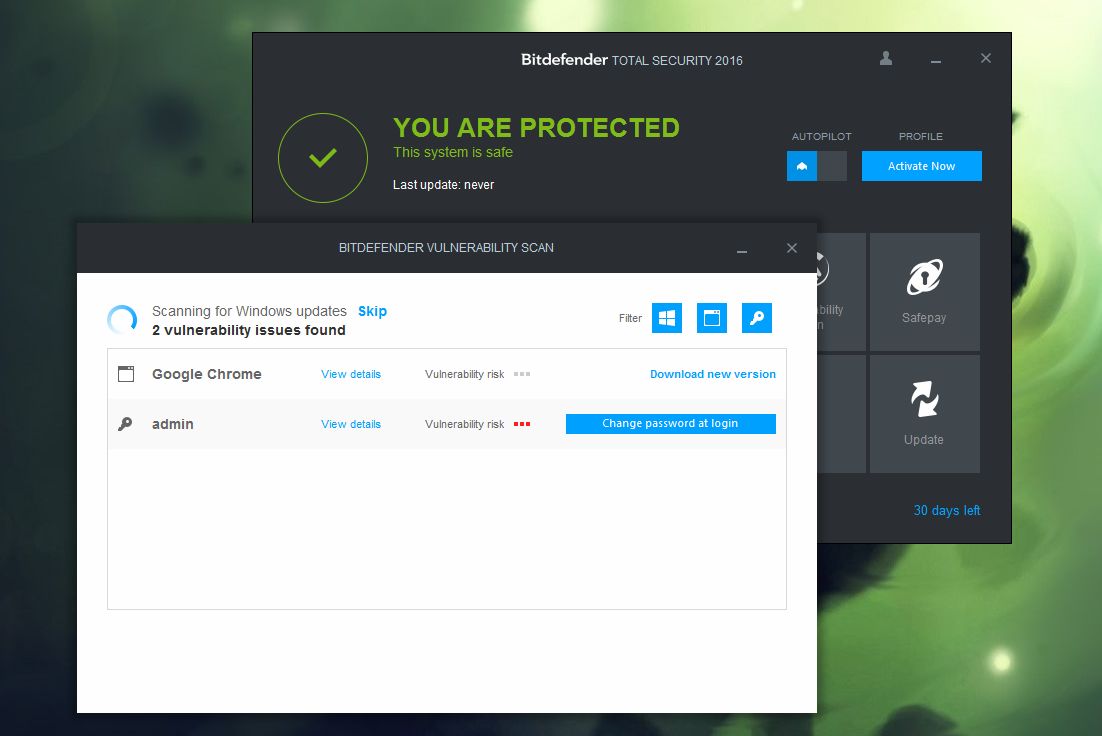Image resolution: width=1102 pixels, height=736 pixels.
Task: Filter by weak passwords key icon
Action: pos(756,318)
